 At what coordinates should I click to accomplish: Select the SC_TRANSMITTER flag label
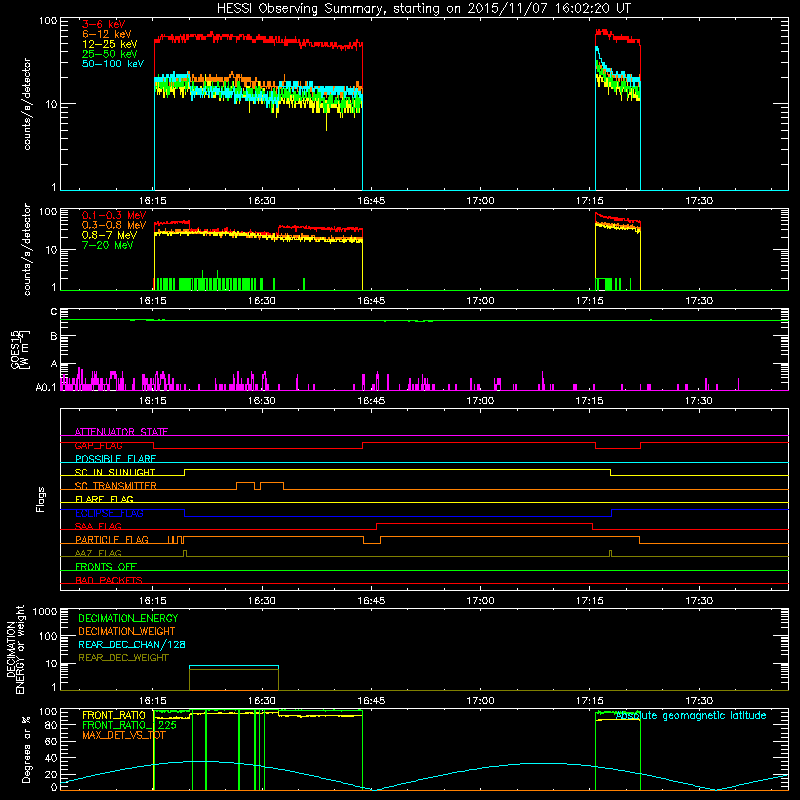[115, 486]
